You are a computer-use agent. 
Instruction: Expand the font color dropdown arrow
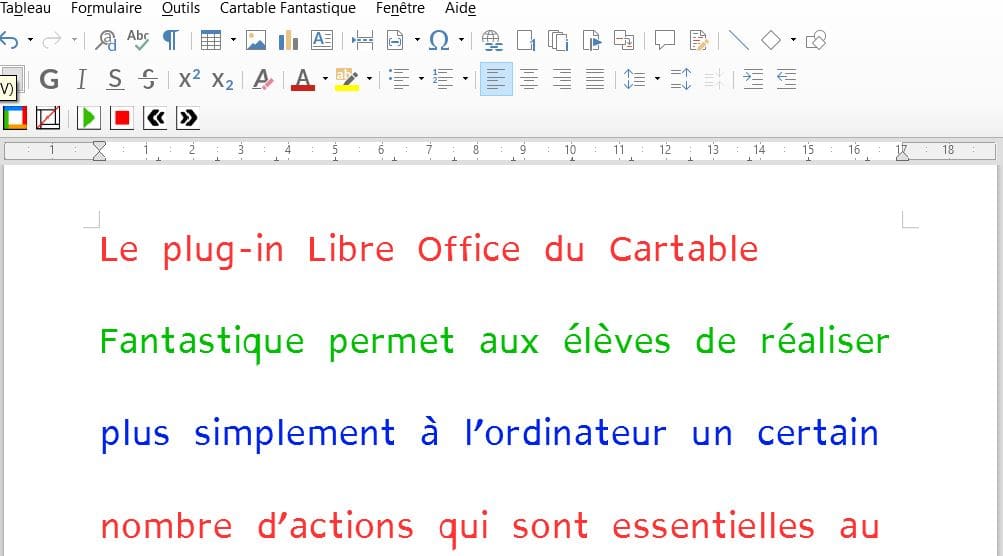(x=325, y=79)
